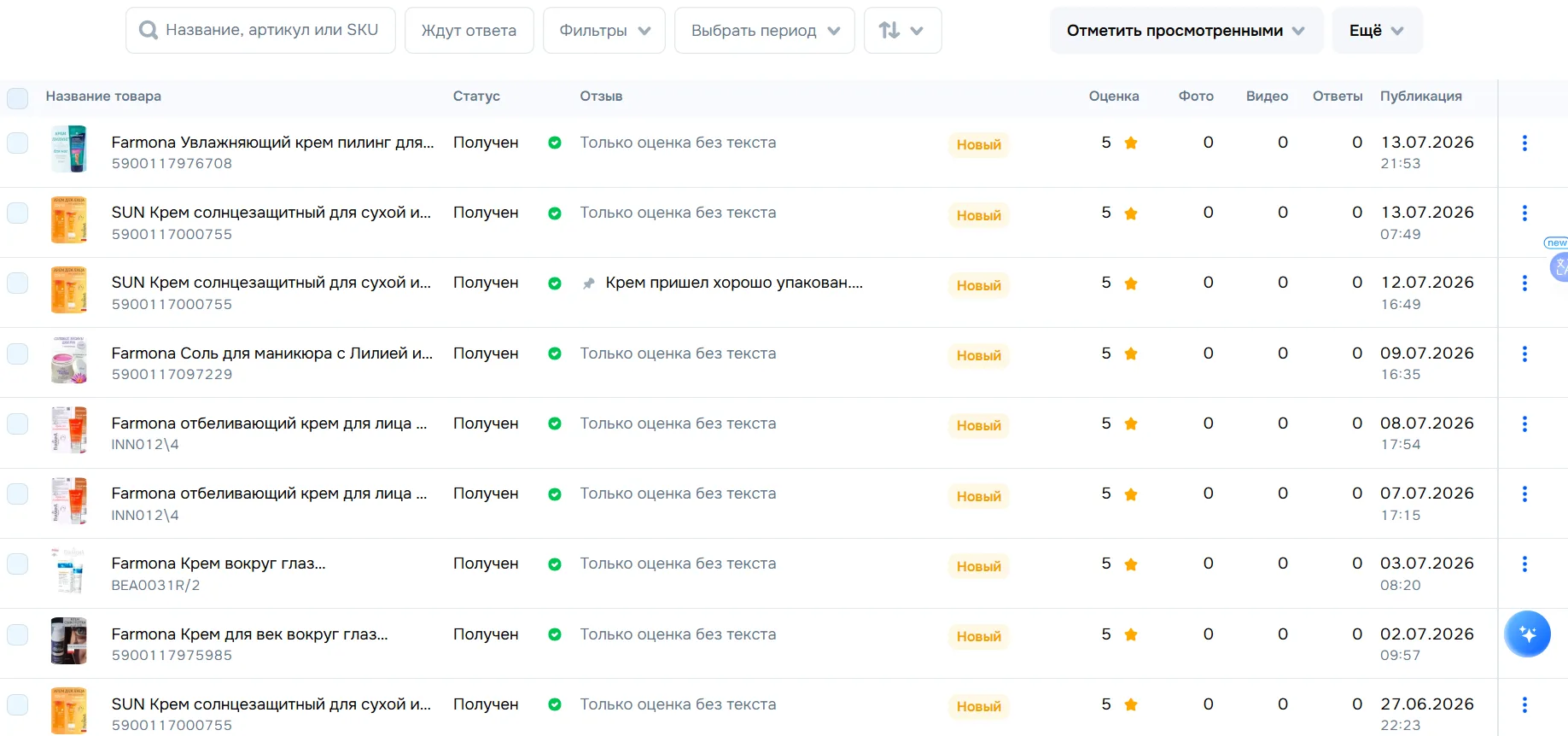Click the Новый badge on the 12.07.2026 review

(x=979, y=285)
